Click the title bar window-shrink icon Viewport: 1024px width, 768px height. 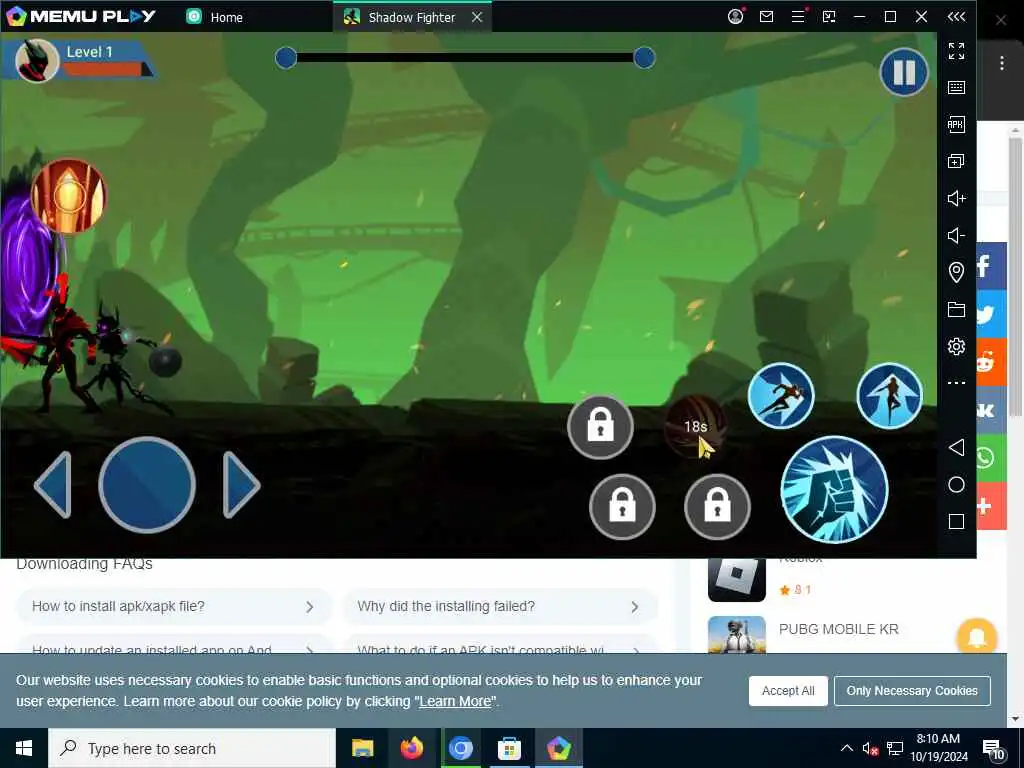click(829, 16)
